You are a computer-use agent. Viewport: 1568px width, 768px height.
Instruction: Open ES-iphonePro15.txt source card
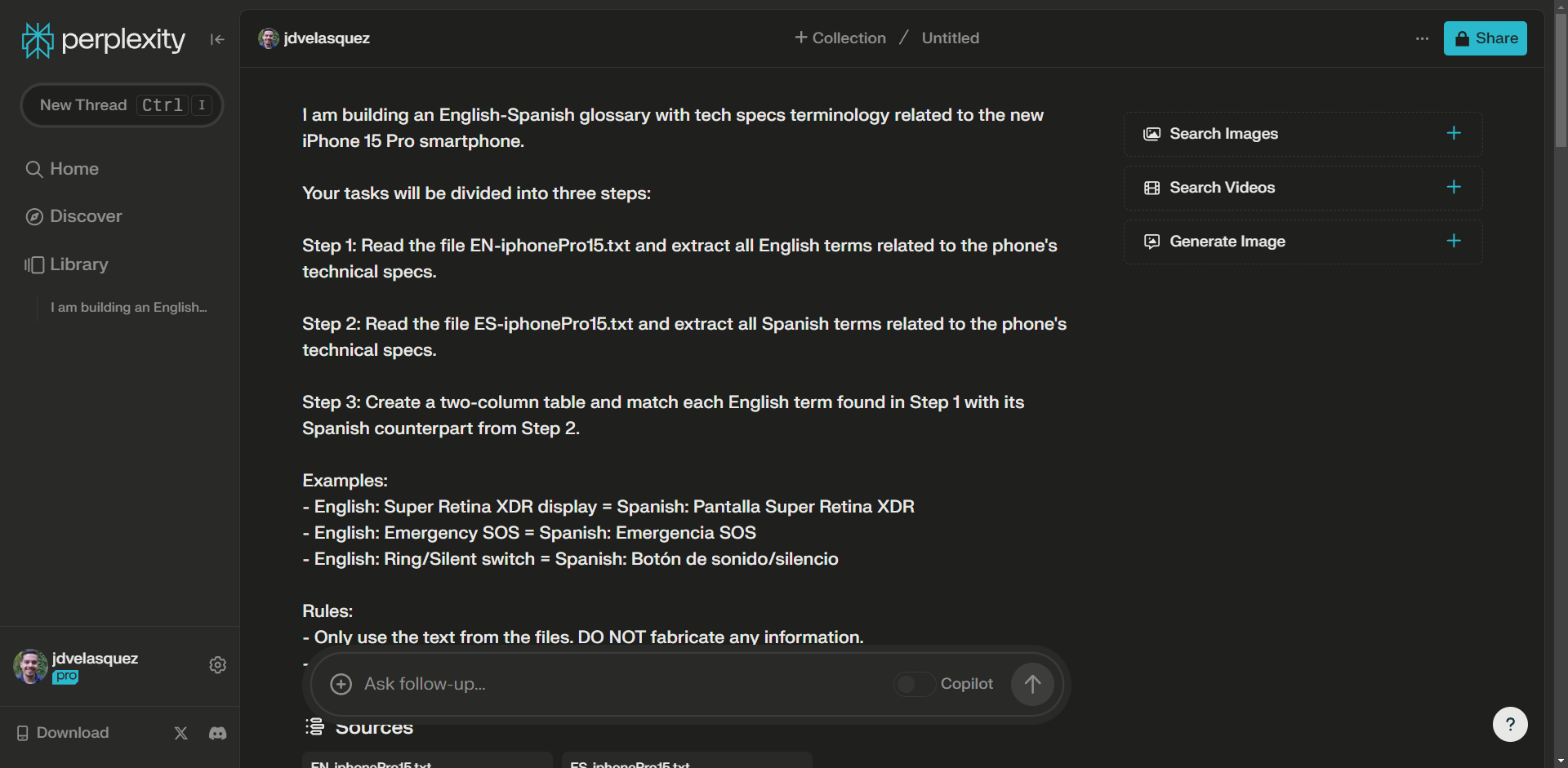click(x=687, y=761)
